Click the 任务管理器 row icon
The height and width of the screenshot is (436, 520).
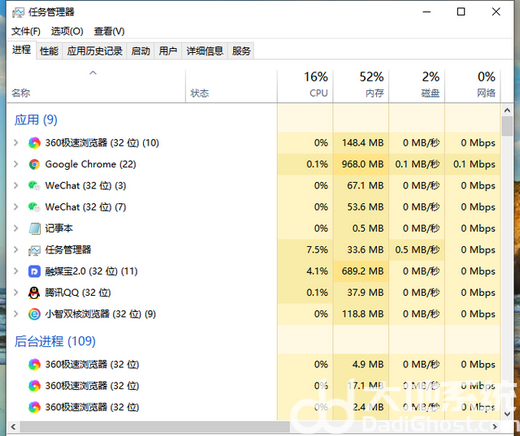[34, 250]
